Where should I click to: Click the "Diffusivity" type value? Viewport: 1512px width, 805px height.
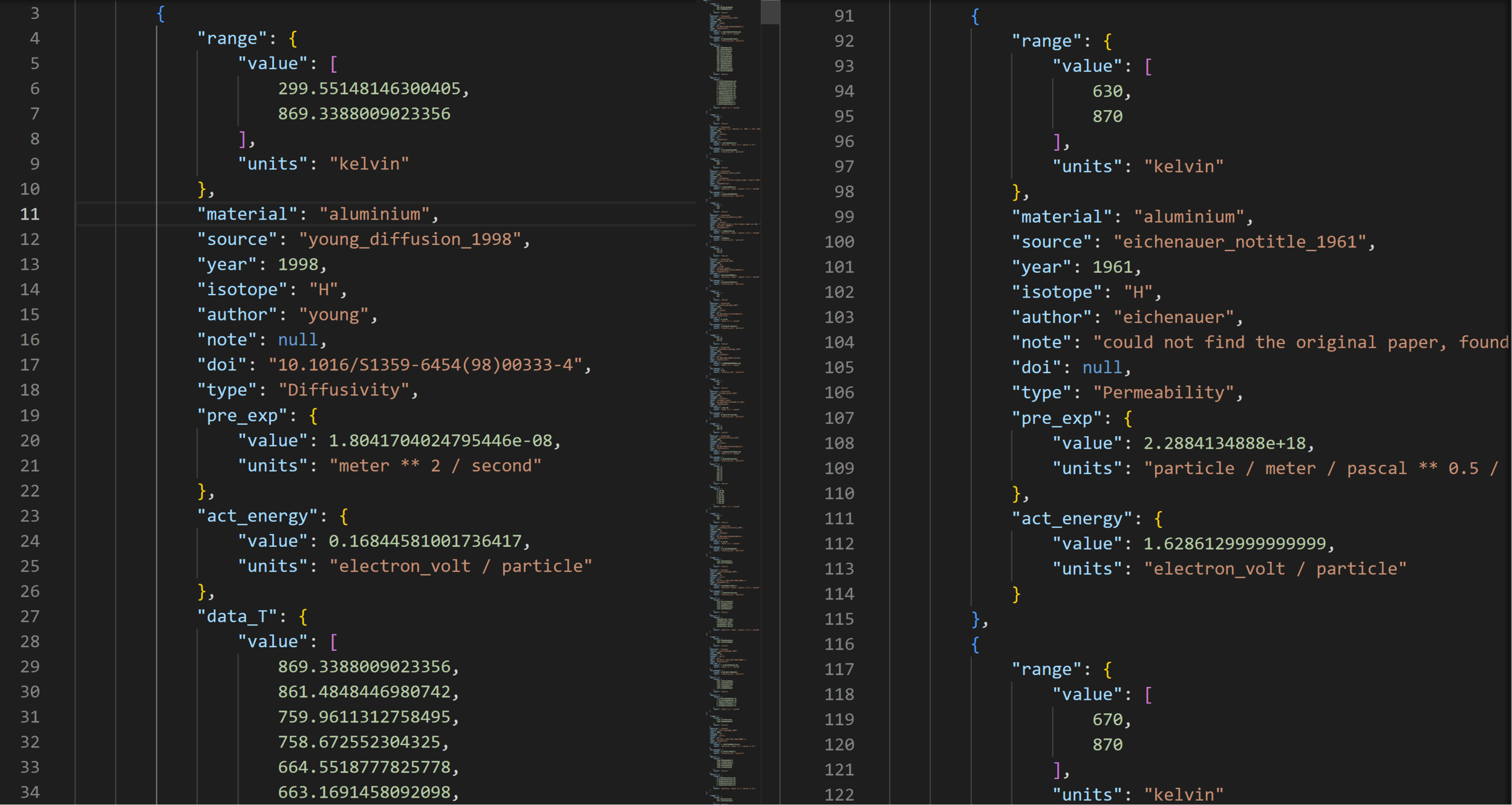click(343, 390)
